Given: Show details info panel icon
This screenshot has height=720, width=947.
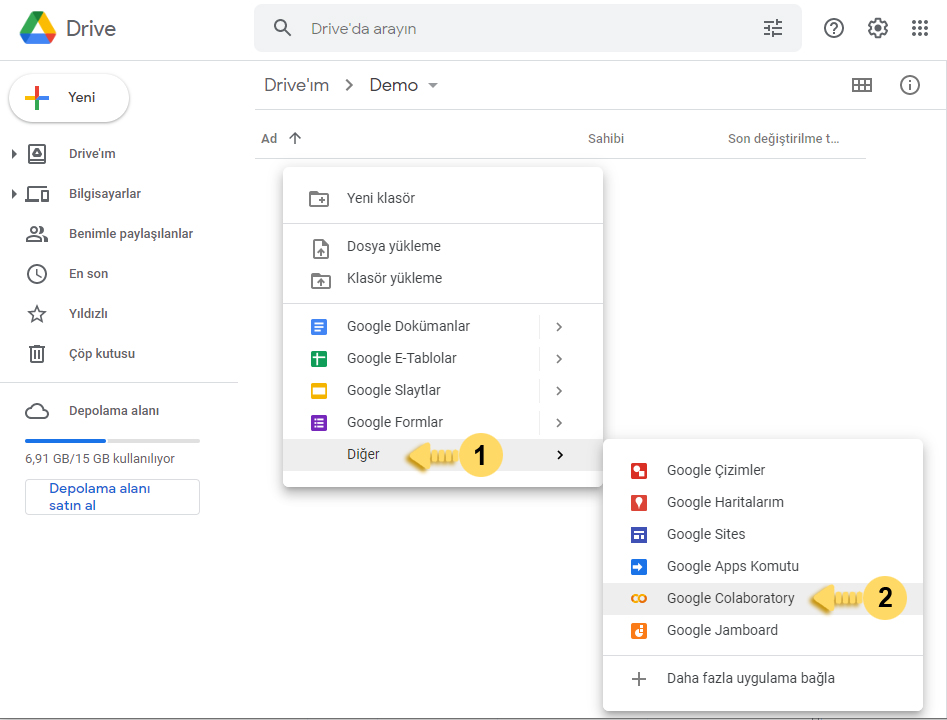Looking at the screenshot, I should 909,85.
